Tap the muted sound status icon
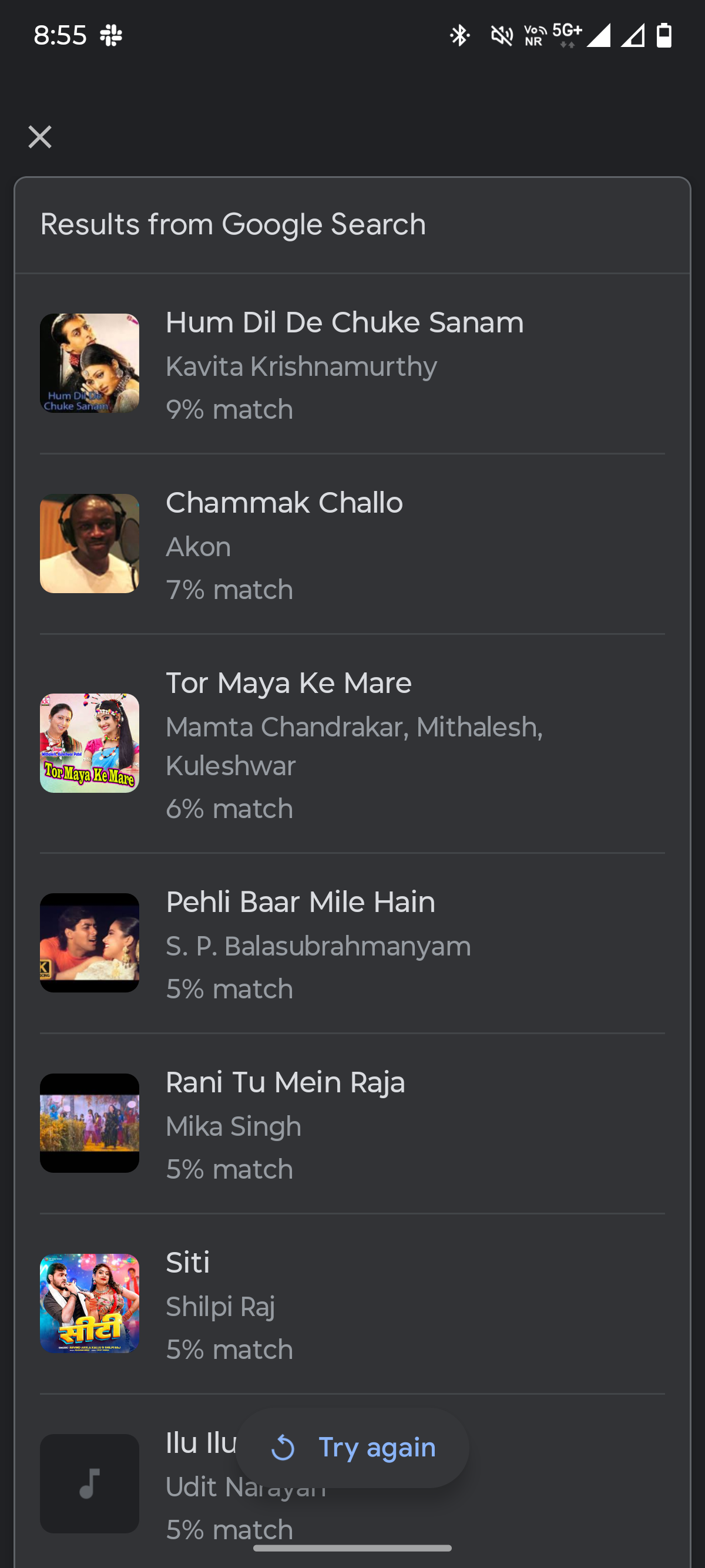705x1568 pixels. [502, 35]
